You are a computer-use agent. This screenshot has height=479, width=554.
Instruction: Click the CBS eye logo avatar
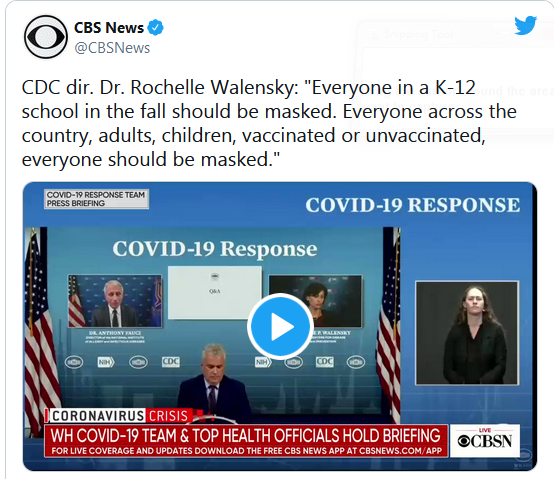tap(46, 37)
